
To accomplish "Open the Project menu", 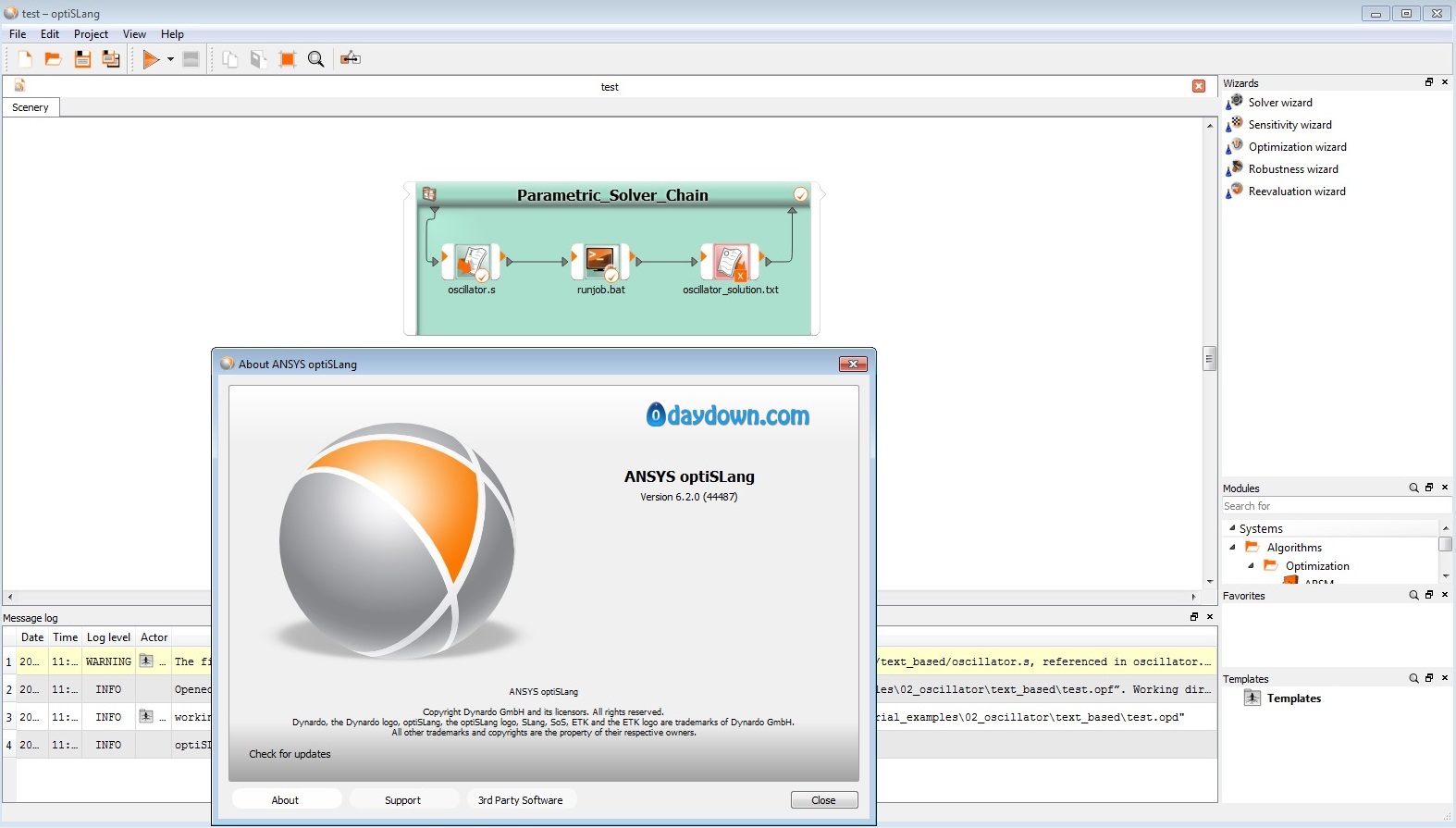I will point(91,34).
